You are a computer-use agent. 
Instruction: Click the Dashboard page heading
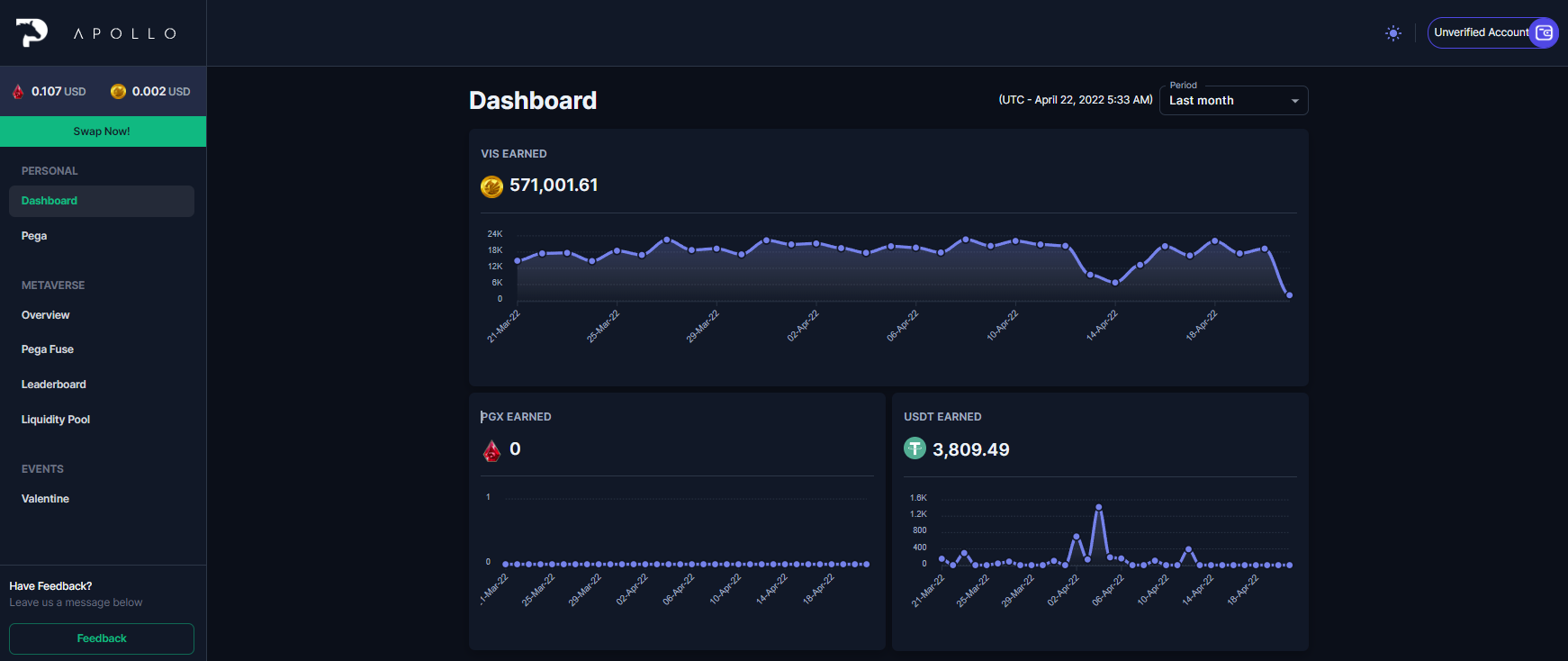533,101
